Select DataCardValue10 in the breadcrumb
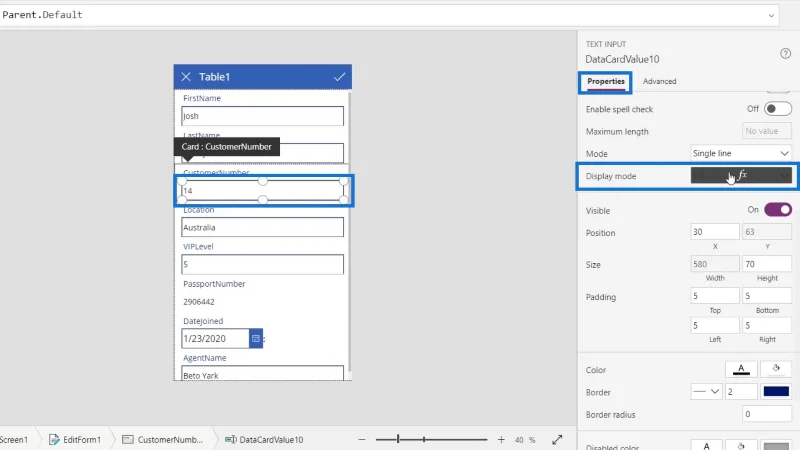This screenshot has width=800, height=450. tap(264, 439)
